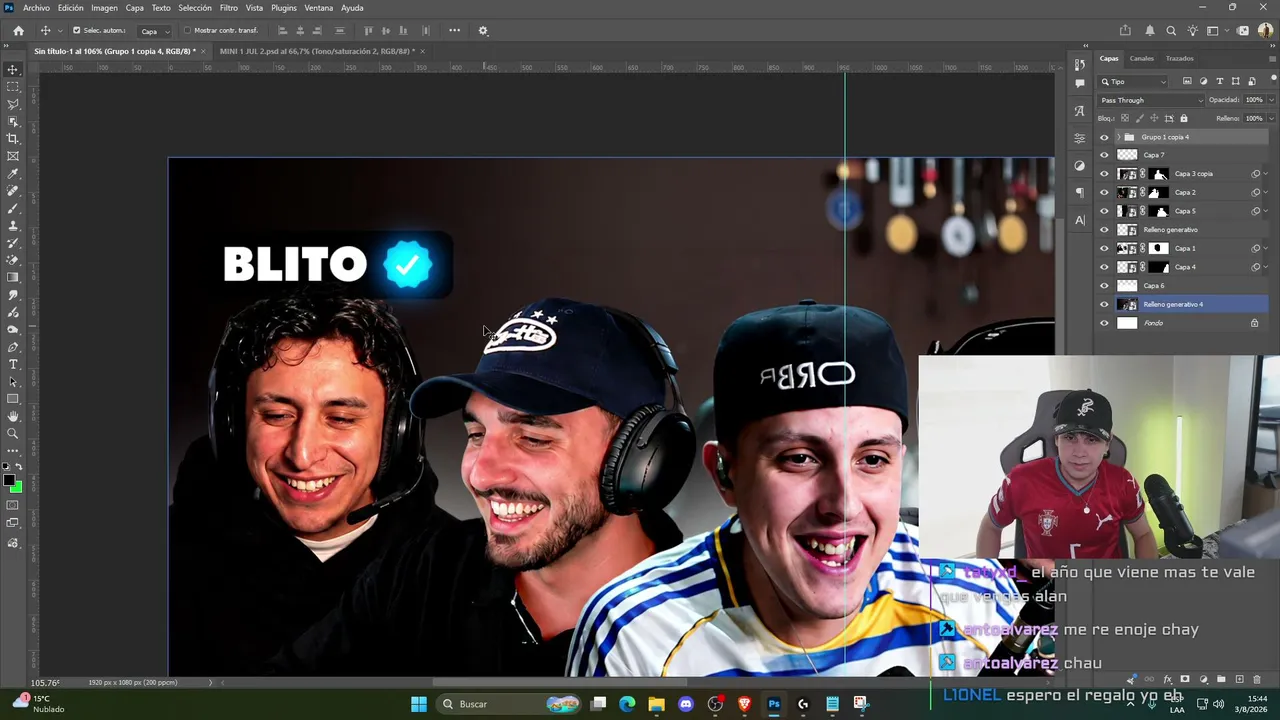Toggle the Selec. autom. checkbox

pos(76,30)
